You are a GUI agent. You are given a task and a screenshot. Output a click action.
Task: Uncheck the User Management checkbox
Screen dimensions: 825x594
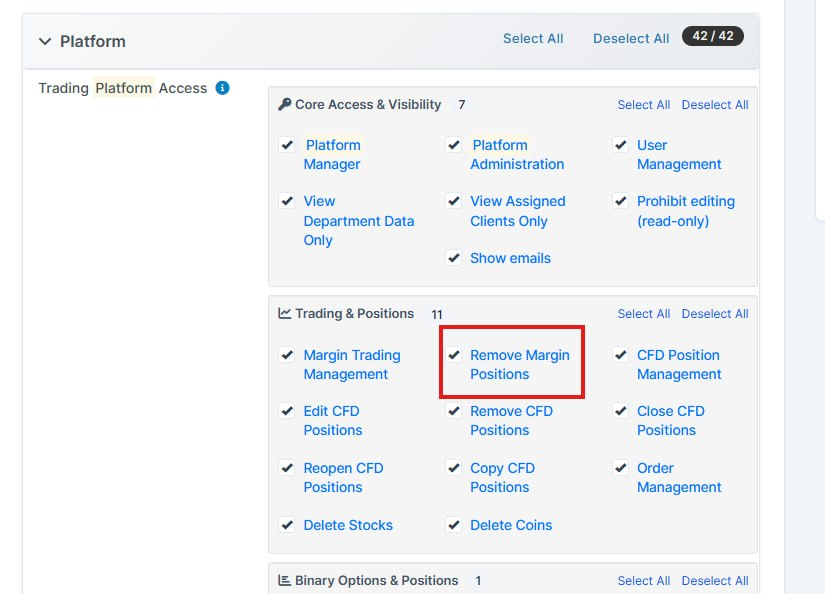point(620,145)
